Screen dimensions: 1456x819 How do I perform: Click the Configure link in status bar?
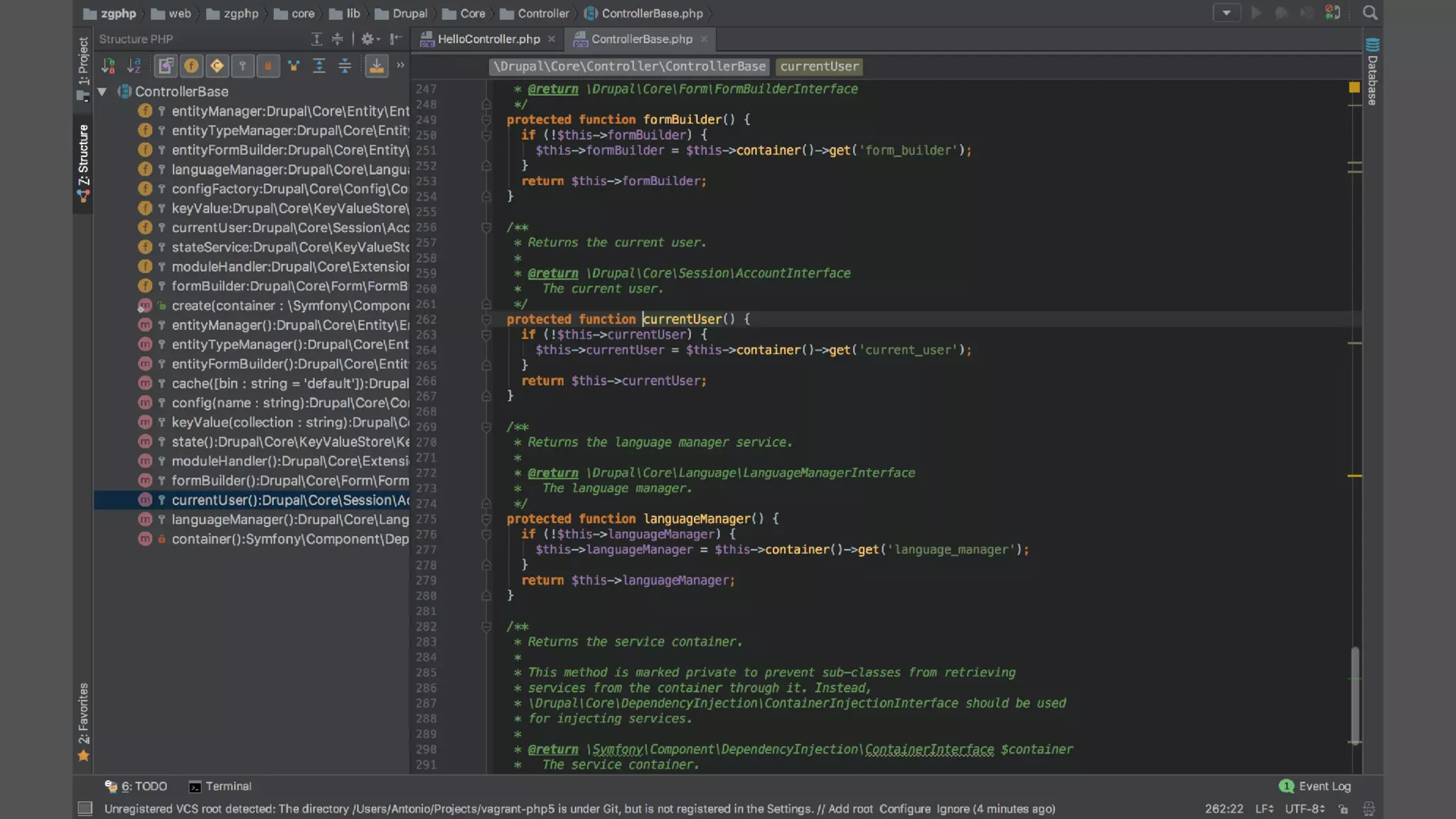point(904,809)
